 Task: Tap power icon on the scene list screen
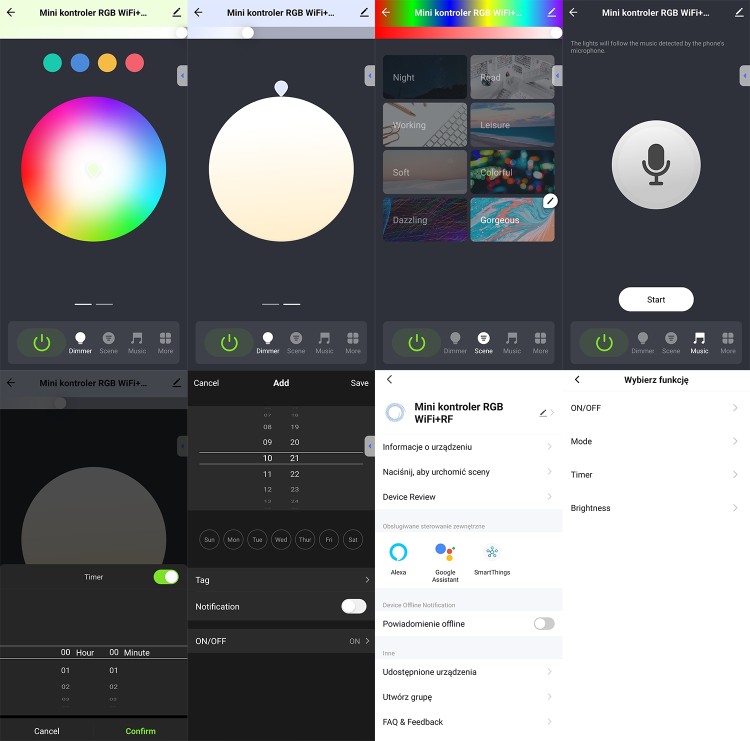pos(417,343)
